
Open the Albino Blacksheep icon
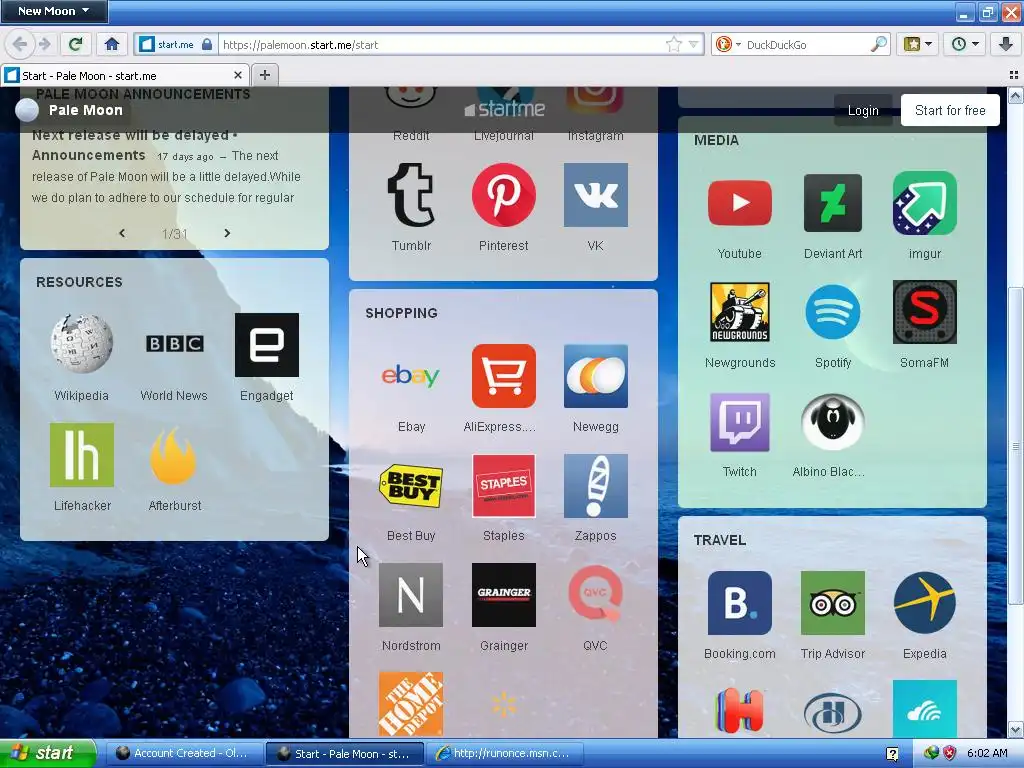833,422
